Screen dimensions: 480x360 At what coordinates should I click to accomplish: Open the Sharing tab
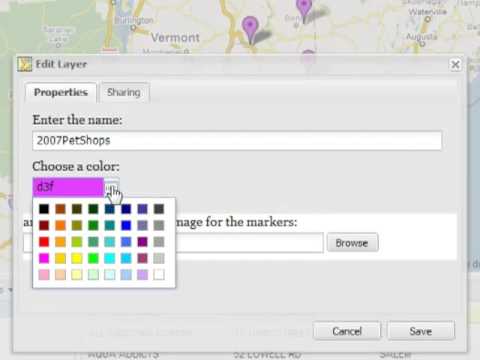click(x=124, y=92)
